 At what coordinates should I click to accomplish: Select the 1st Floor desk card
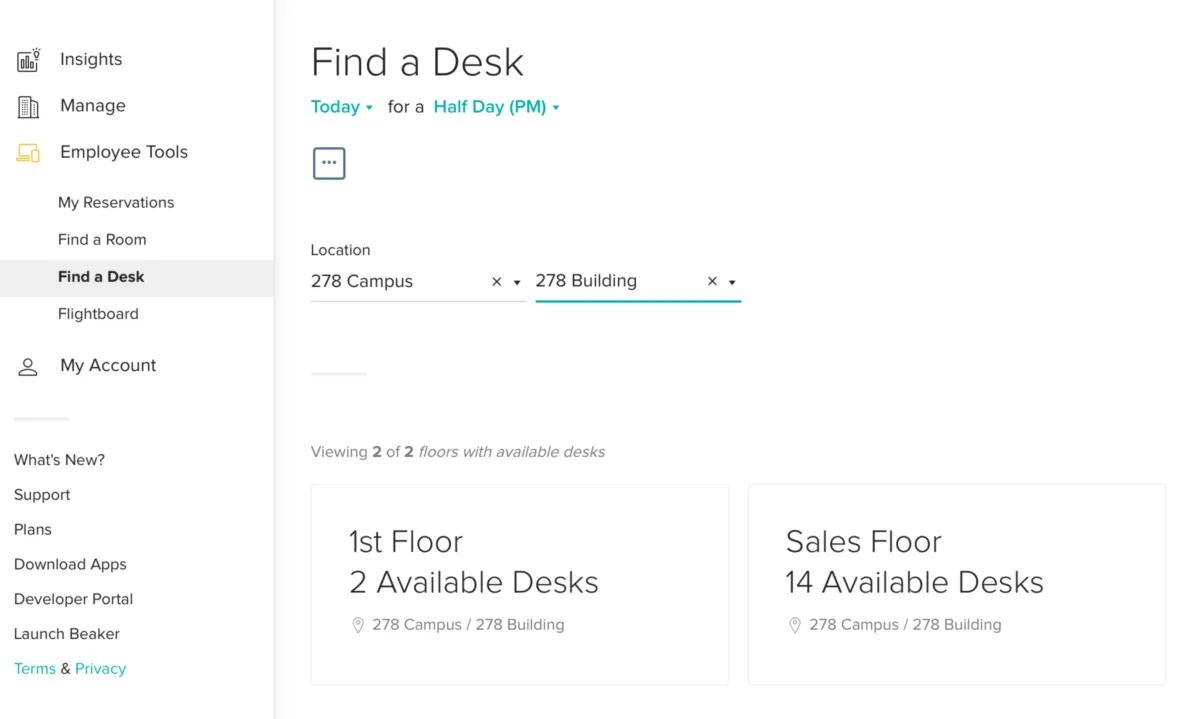point(519,584)
